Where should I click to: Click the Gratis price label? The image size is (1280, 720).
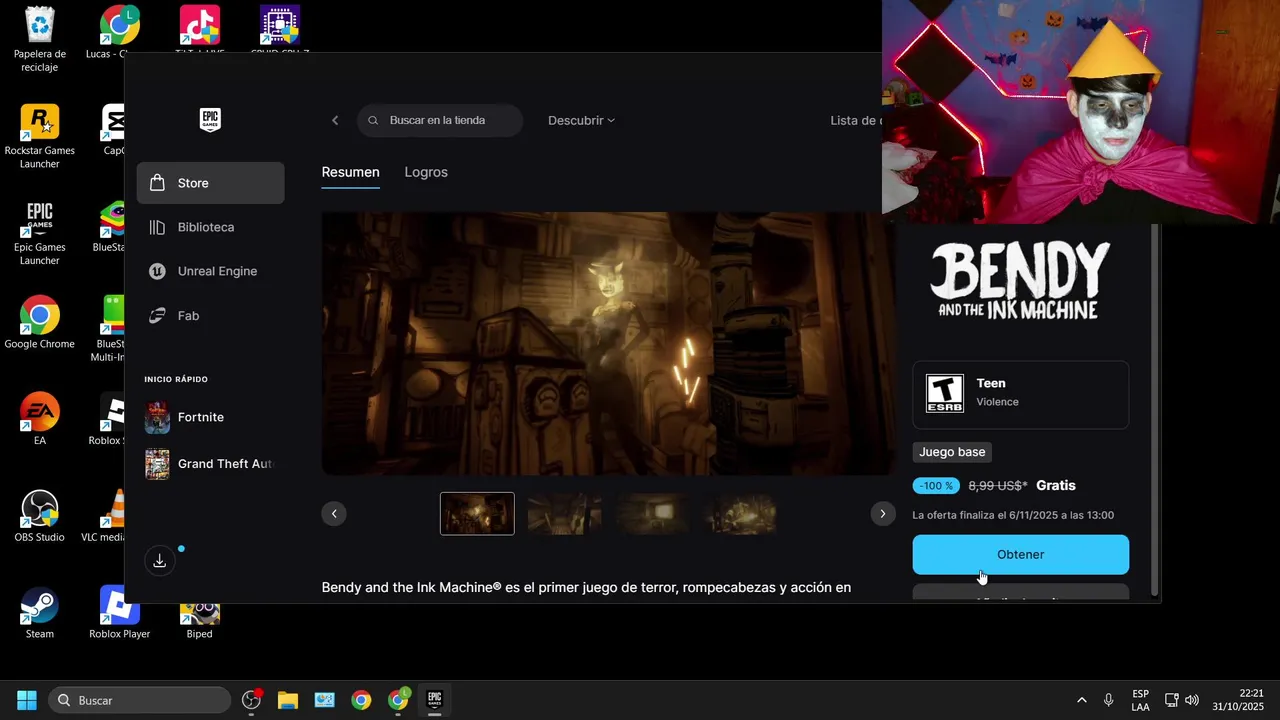click(x=1056, y=485)
